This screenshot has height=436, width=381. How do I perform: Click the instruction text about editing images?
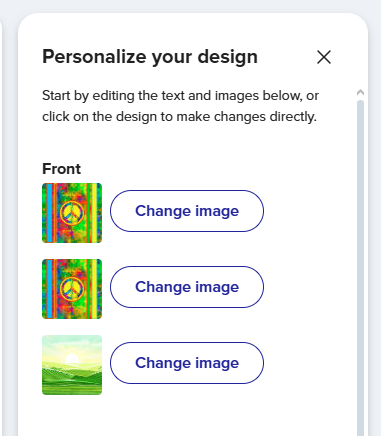[x=180, y=106]
